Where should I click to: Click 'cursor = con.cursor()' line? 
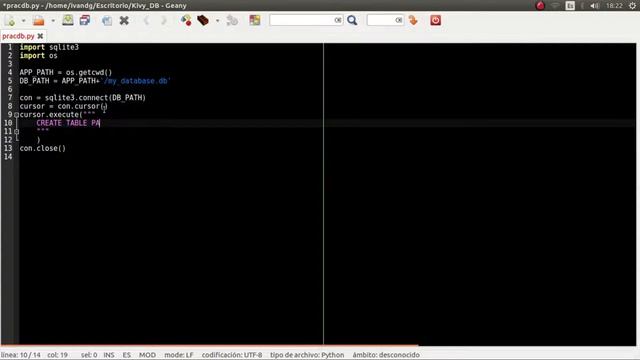(63, 107)
